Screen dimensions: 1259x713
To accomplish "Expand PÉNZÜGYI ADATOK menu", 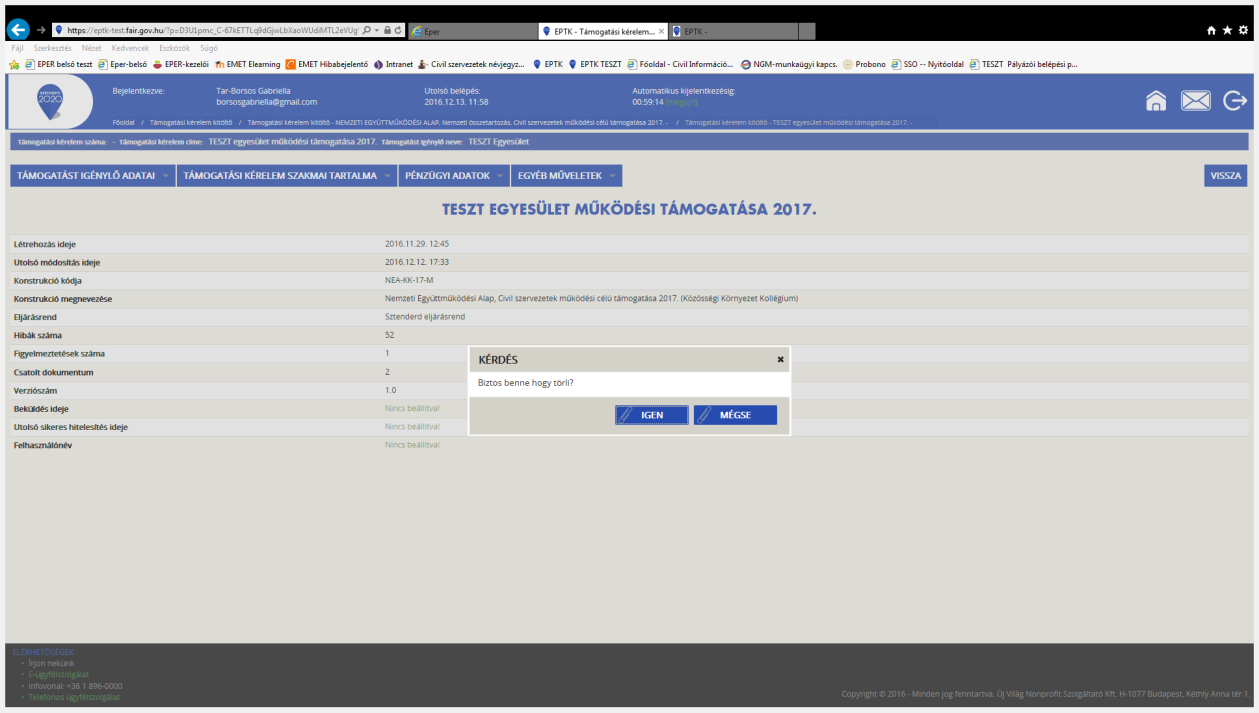I will pyautogui.click(x=453, y=175).
